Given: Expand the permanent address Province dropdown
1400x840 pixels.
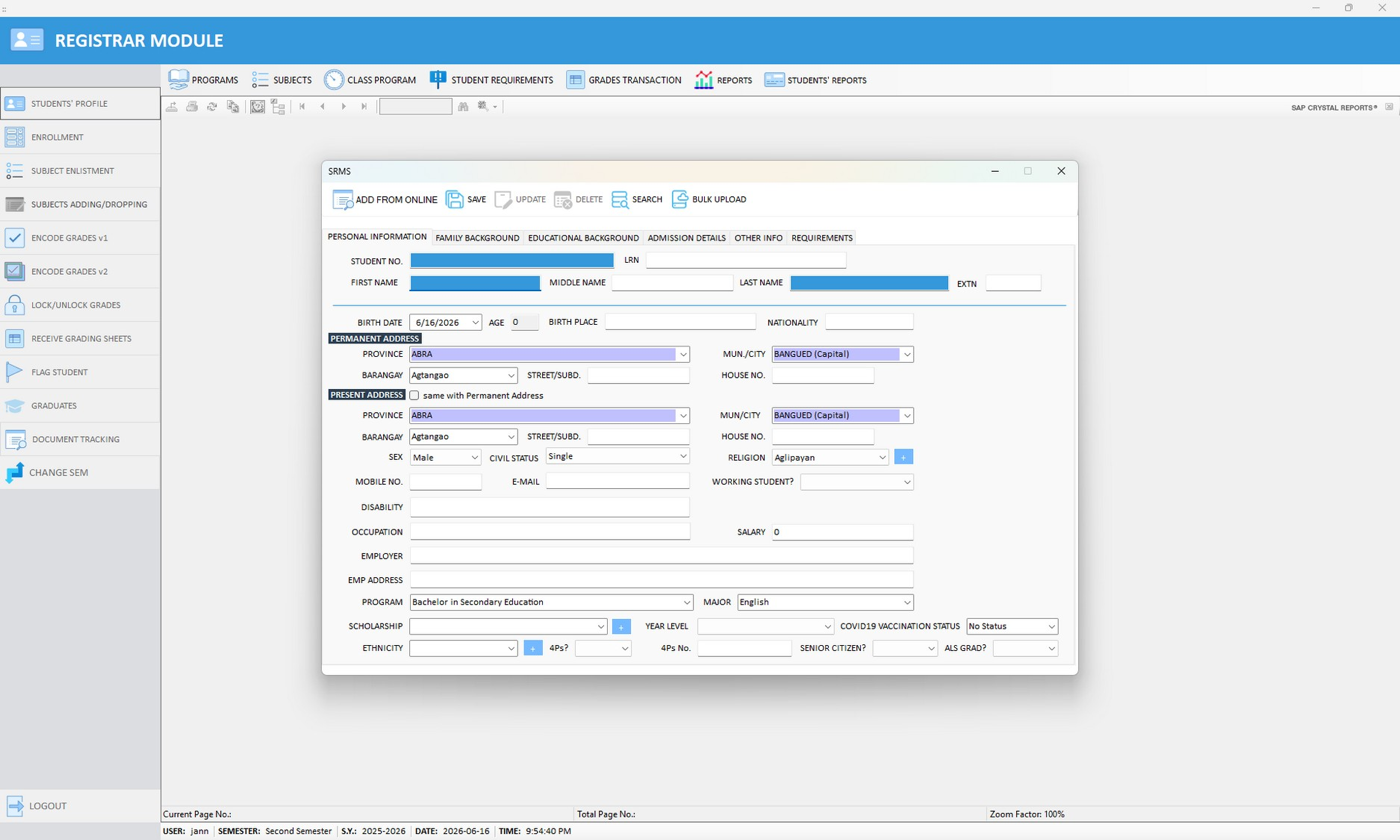Looking at the screenshot, I should pos(683,354).
